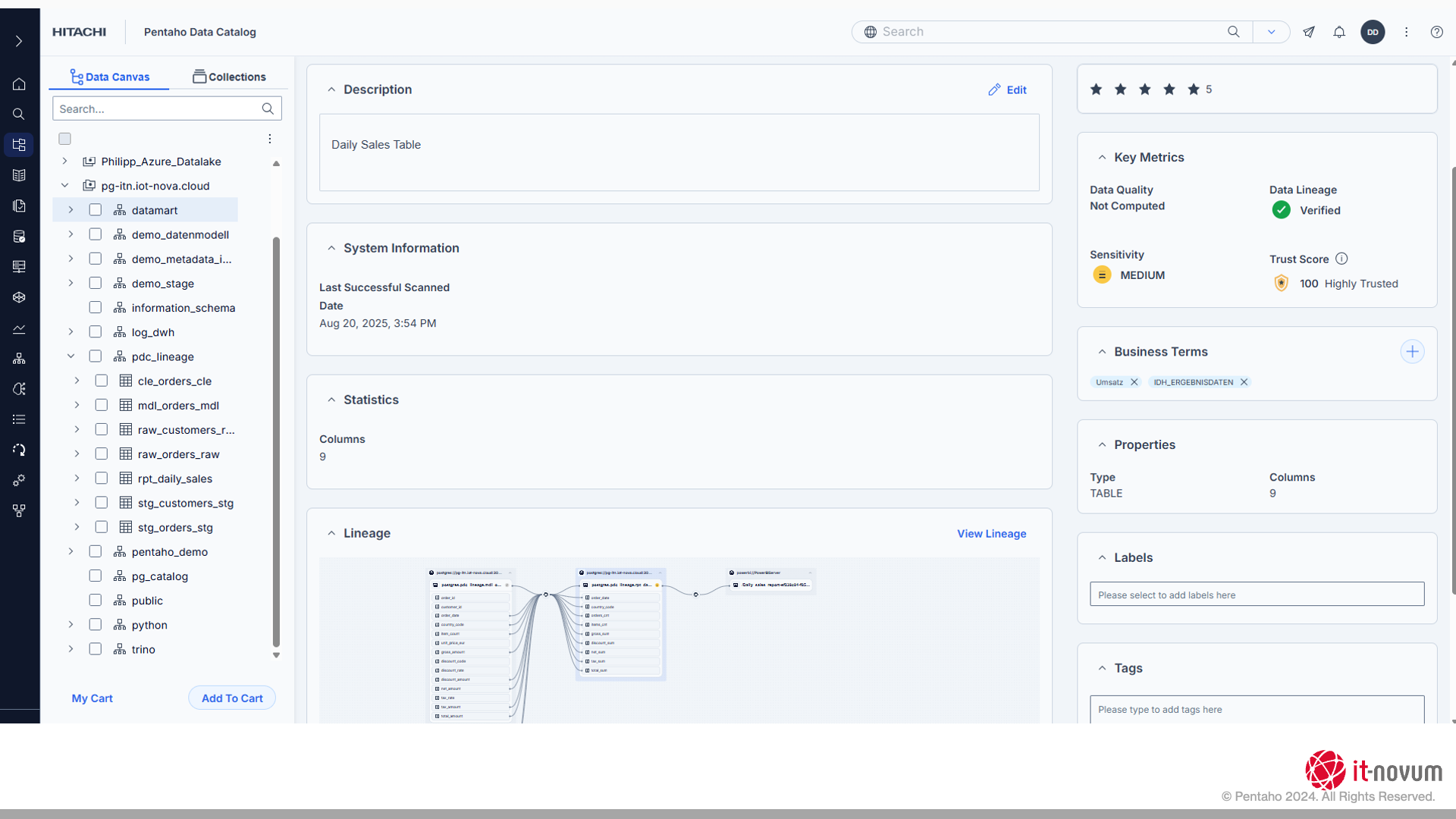Switch to the Collections tab
The image size is (1456, 819).
229,77
